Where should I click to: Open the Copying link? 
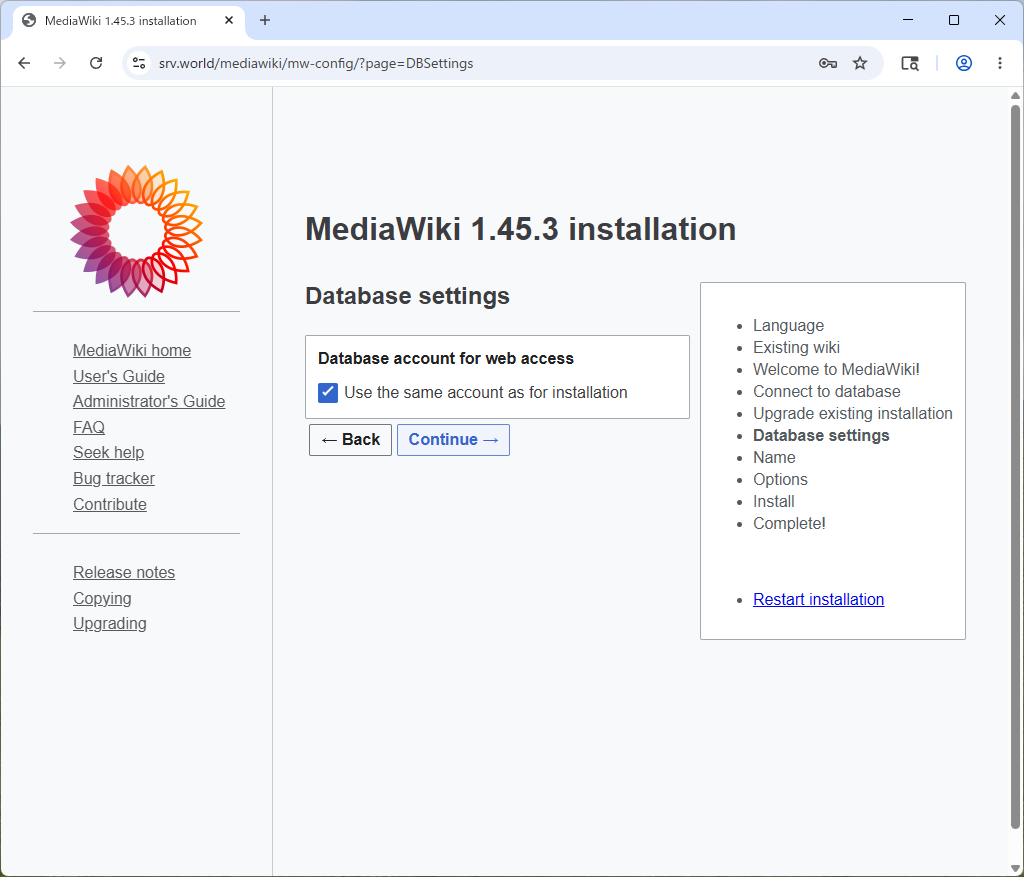point(102,598)
